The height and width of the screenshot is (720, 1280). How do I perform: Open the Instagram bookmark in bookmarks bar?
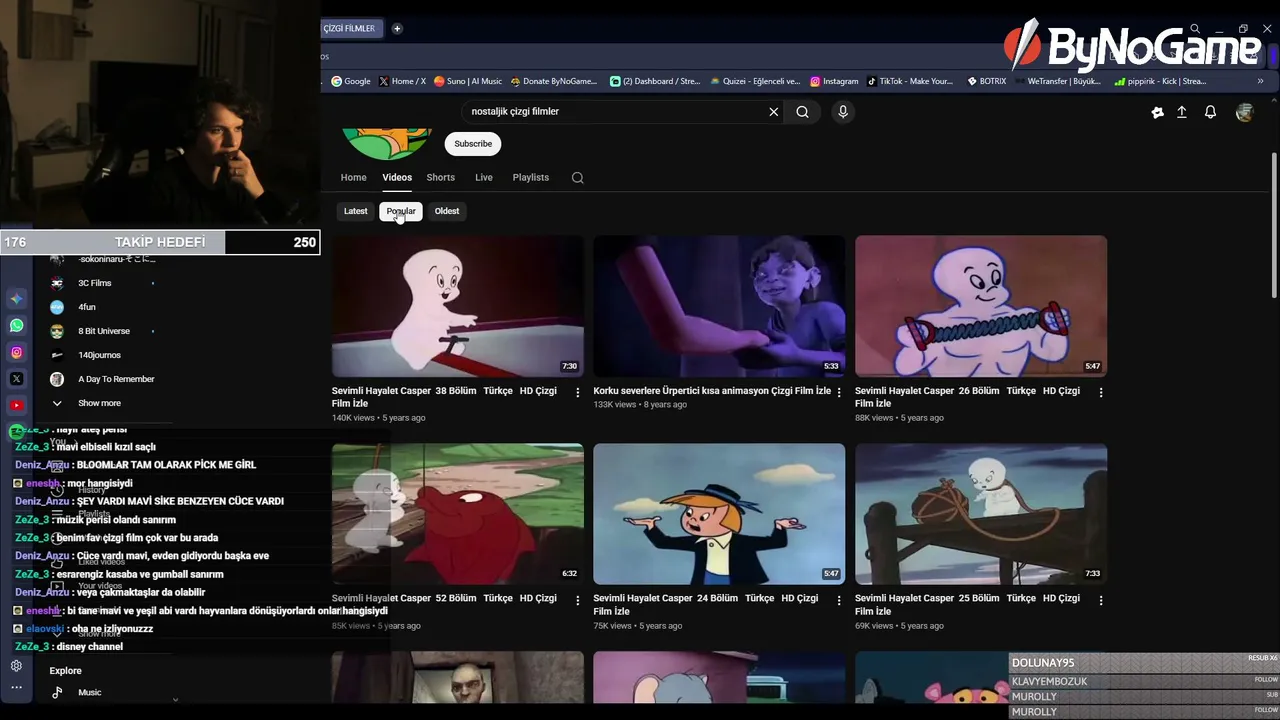point(835,81)
